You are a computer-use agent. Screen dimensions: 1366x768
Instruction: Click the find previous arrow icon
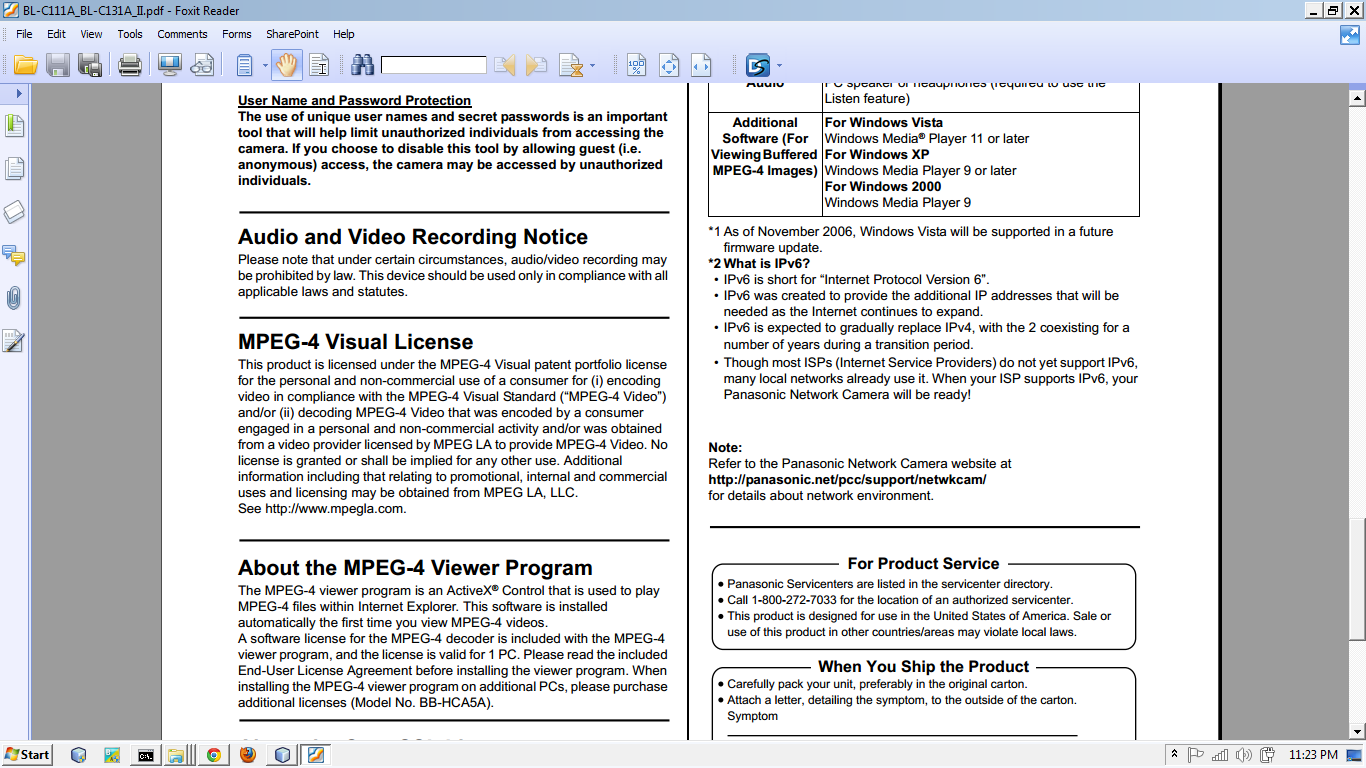click(x=505, y=66)
